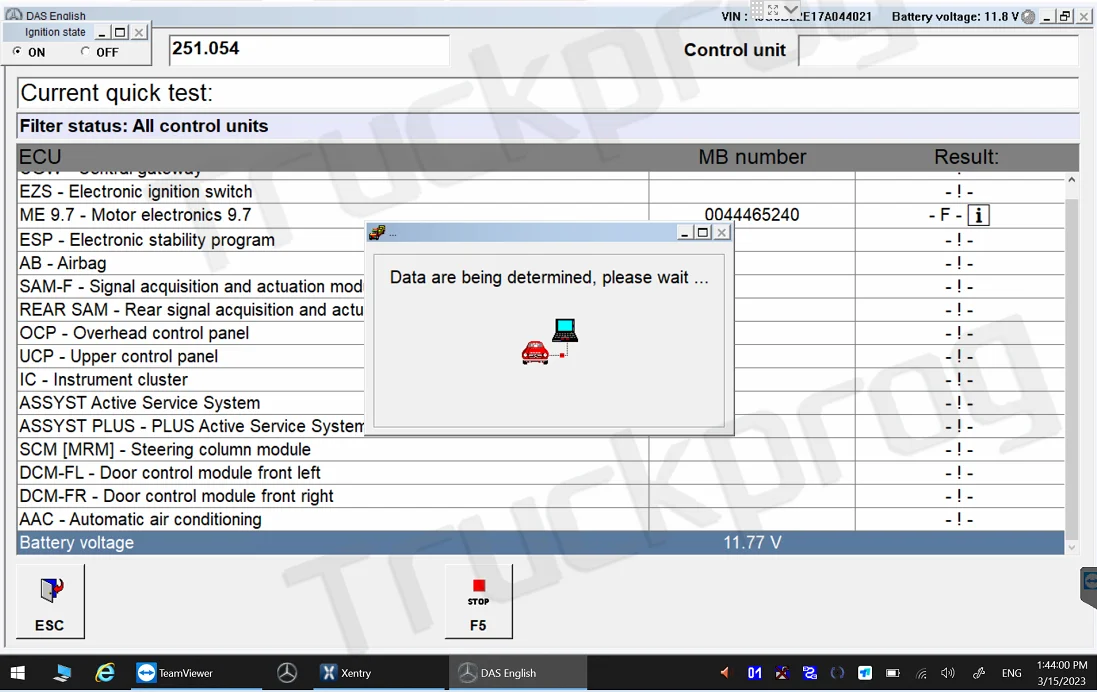The height and width of the screenshot is (692, 1097).
Task: Select ME 9.7 - Motor electronics 9.7 row
Action: tap(540, 215)
